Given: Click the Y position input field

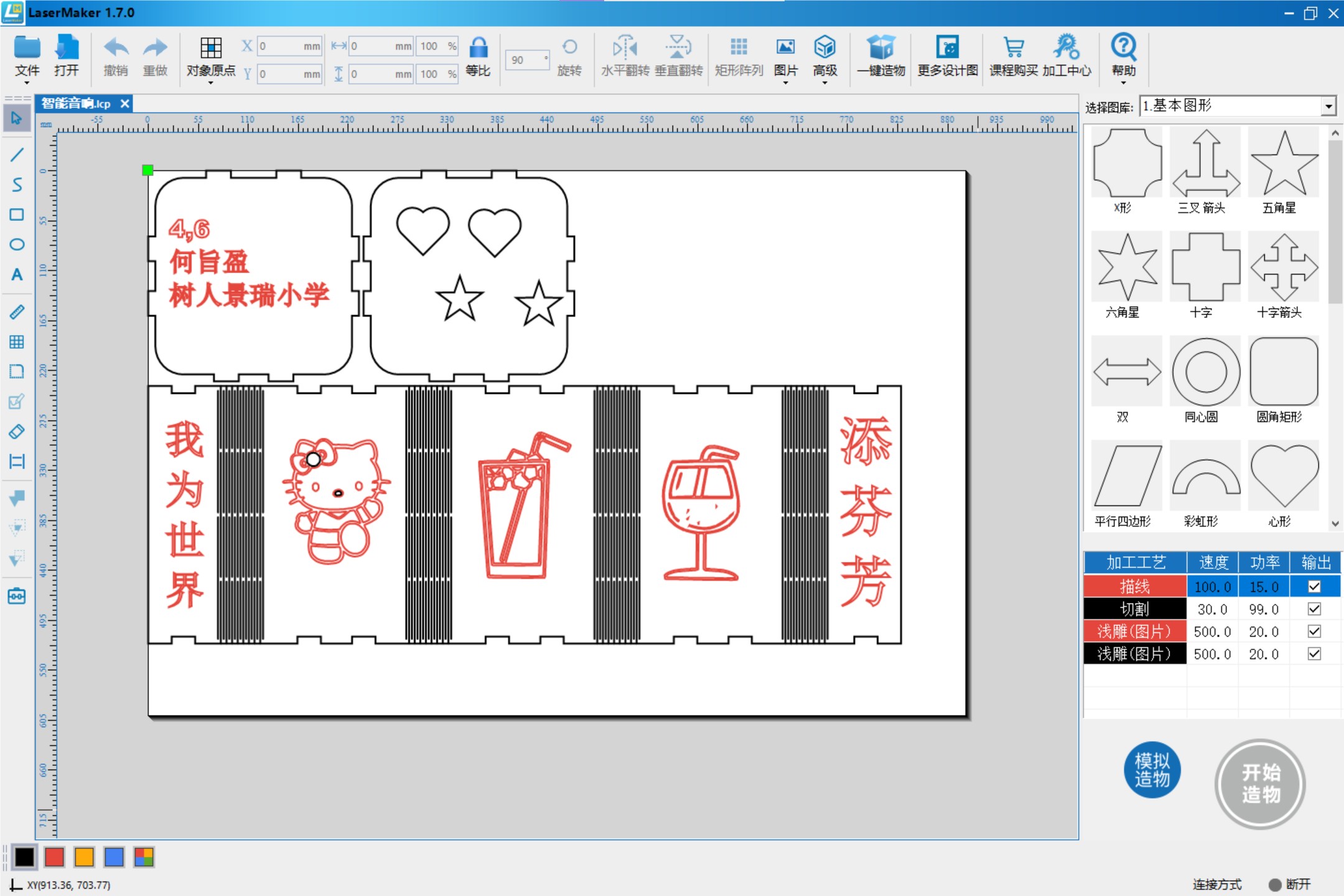Looking at the screenshot, I should 289,74.
